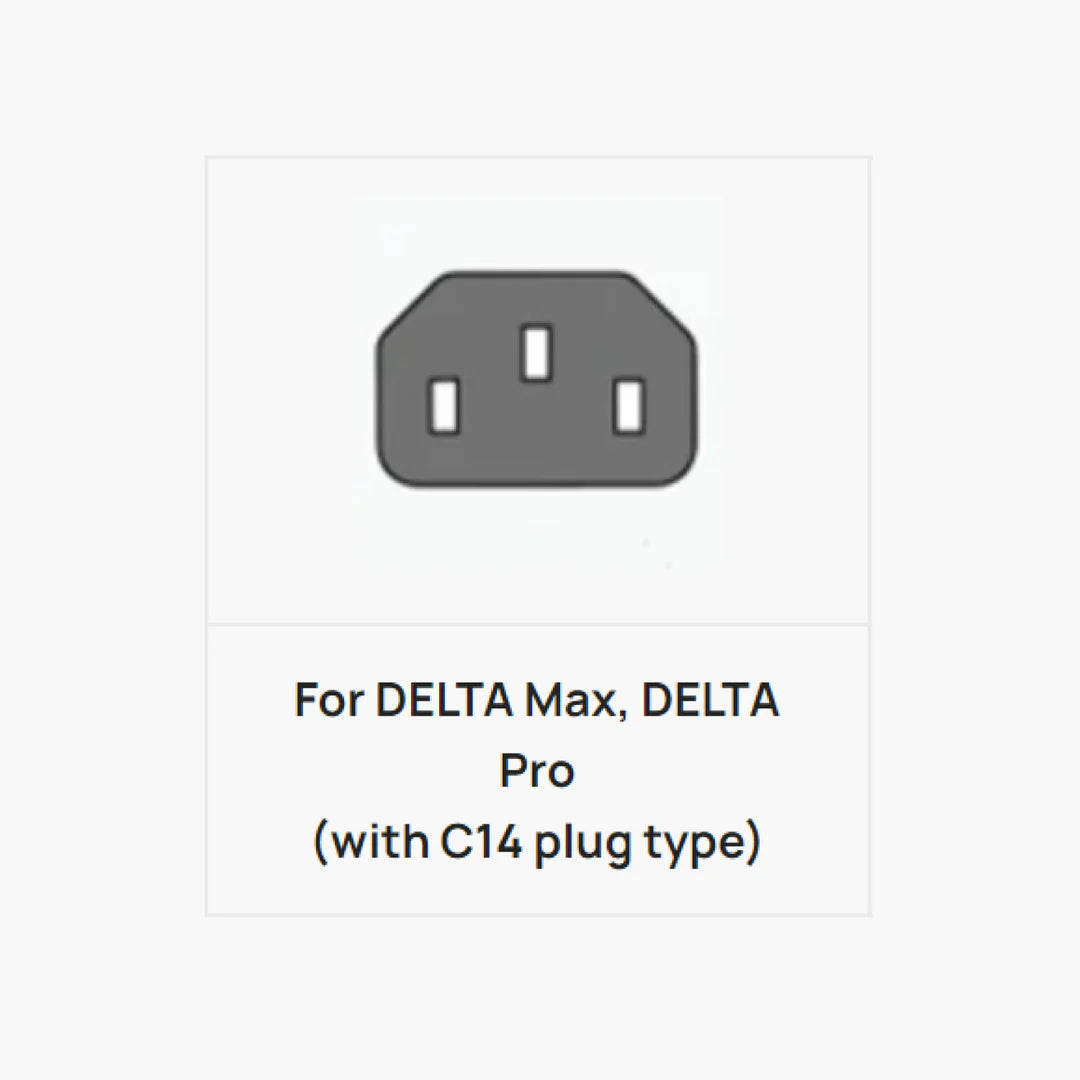
Task: Click the word 'For' at caption start
Action: click(x=329, y=700)
